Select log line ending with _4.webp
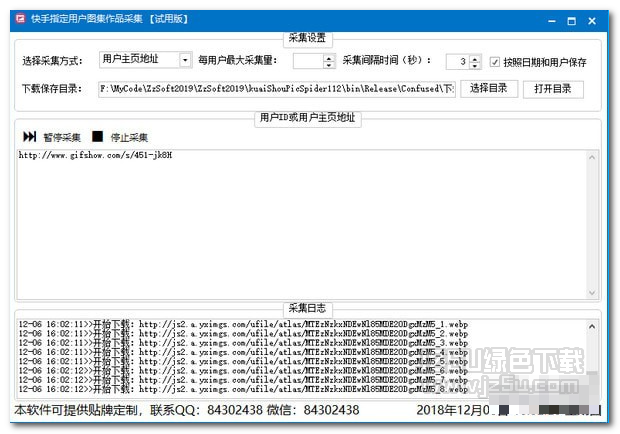This screenshot has width=620, height=434. 243,352
